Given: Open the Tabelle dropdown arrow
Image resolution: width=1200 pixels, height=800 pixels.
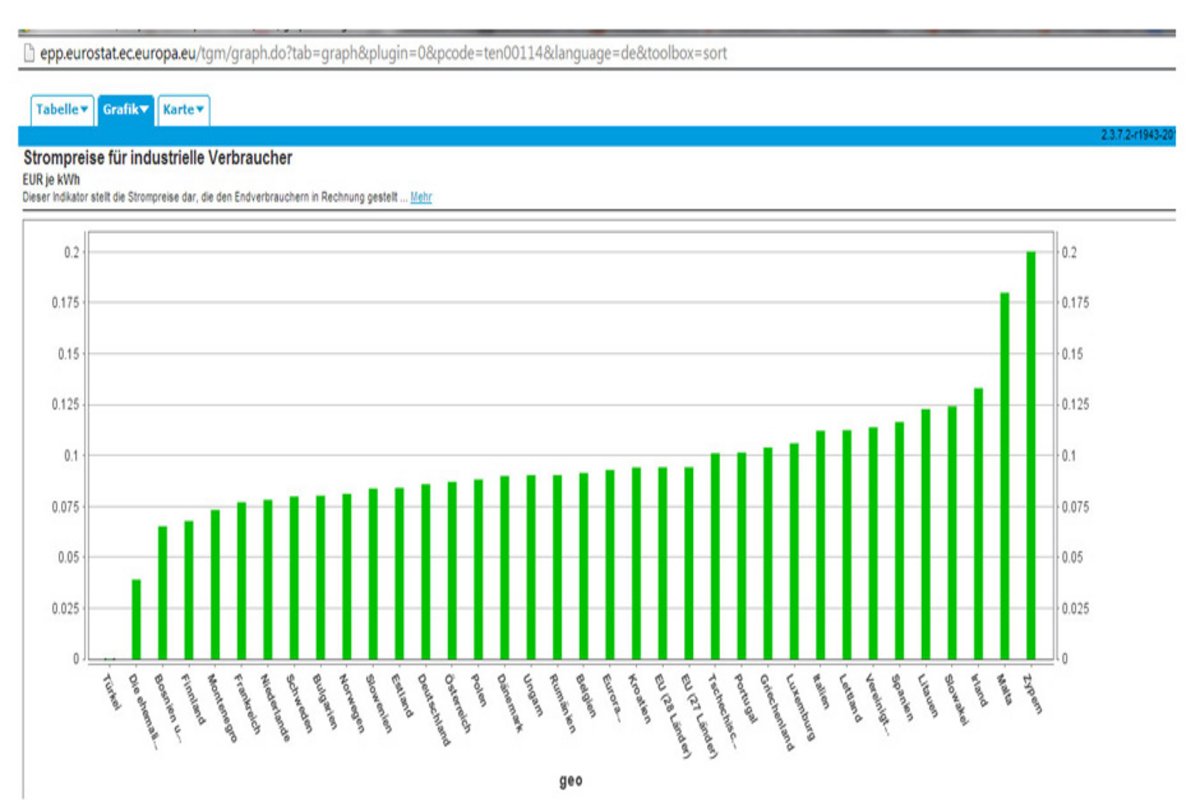Looking at the screenshot, I should (x=84, y=110).
